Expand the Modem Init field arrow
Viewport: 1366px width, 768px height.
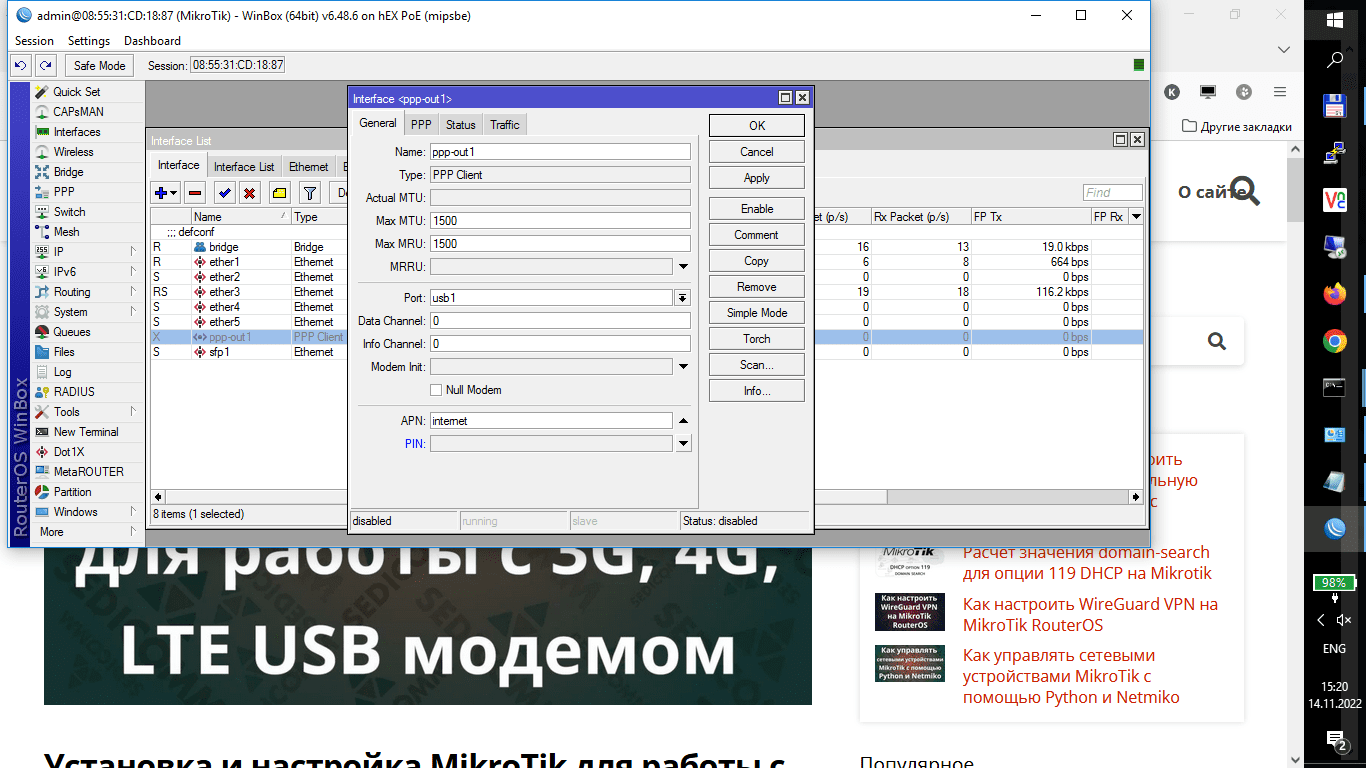(x=684, y=367)
